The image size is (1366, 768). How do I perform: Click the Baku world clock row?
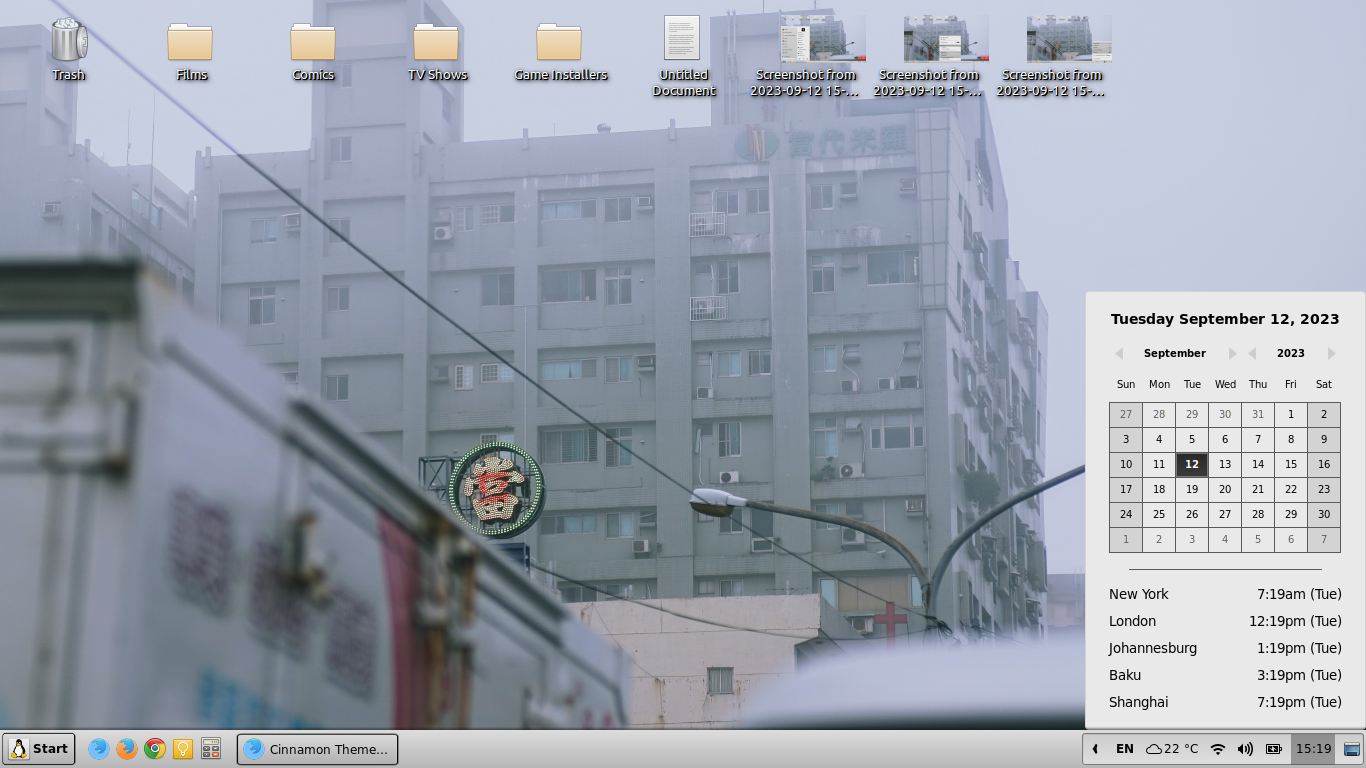[1225, 675]
